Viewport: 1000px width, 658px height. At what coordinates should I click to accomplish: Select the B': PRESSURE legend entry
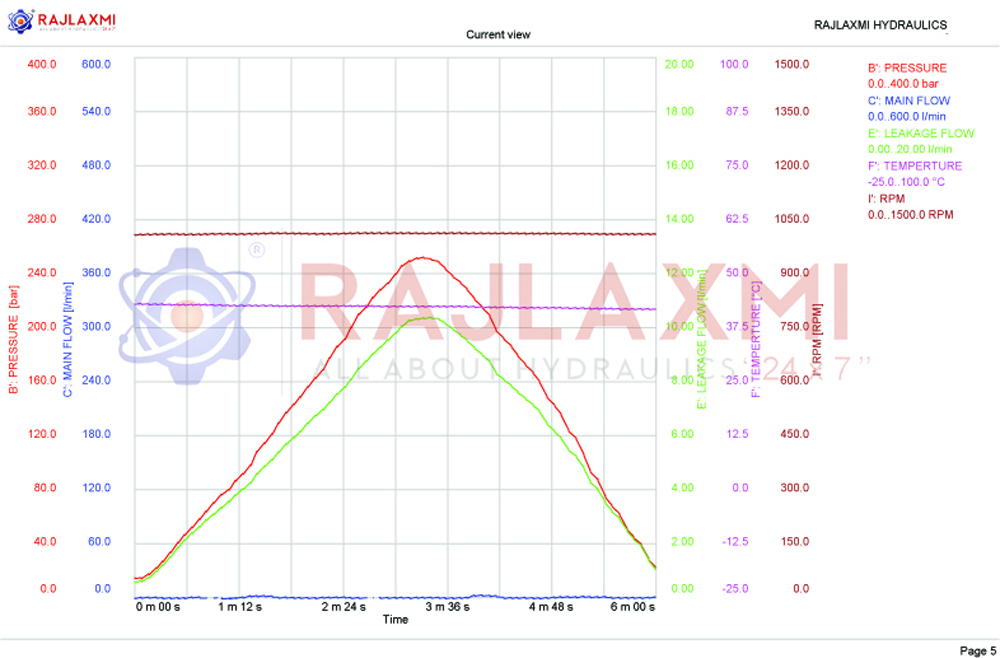907,68
